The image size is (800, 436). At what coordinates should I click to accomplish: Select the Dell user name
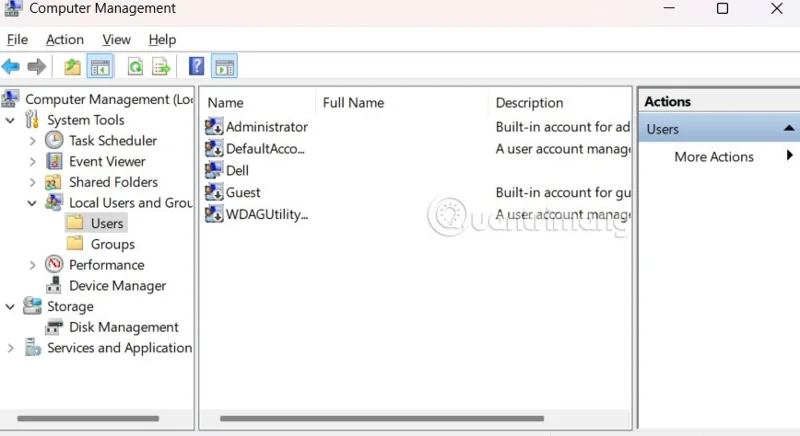[237, 170]
